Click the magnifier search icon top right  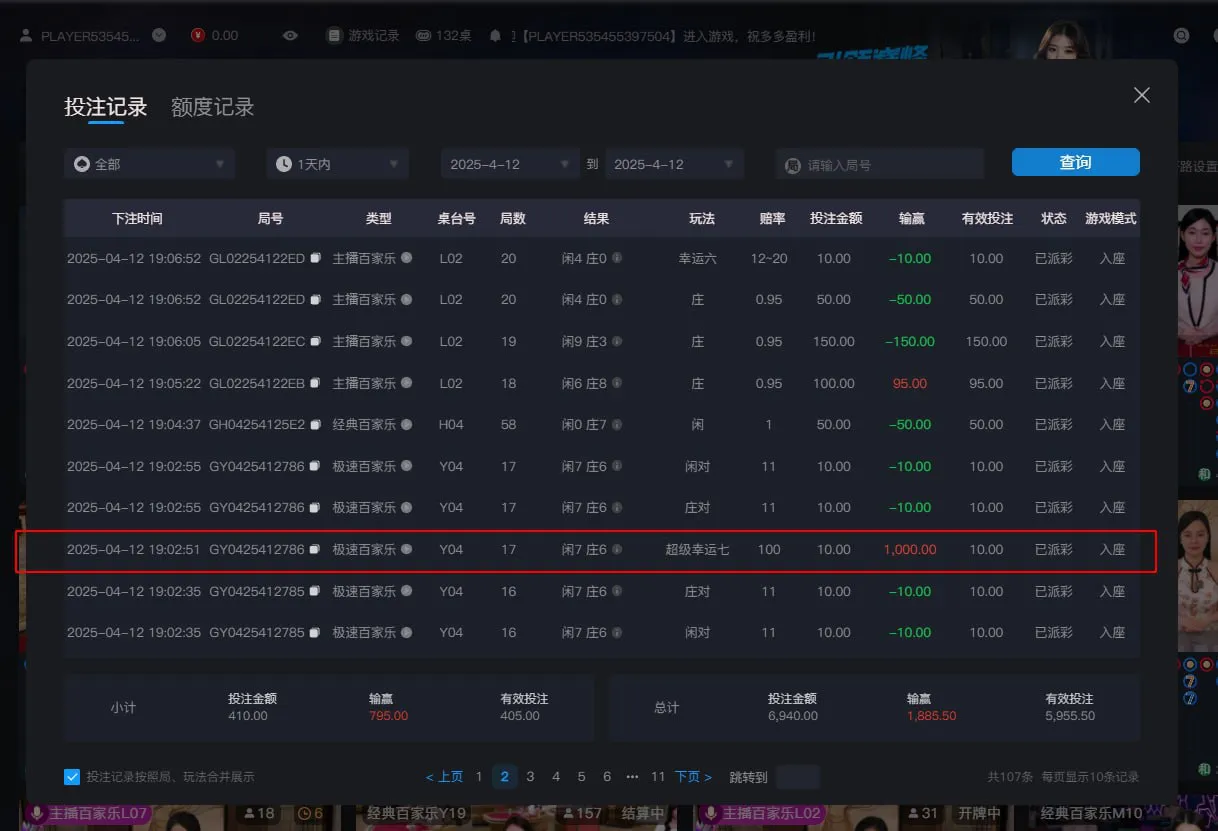point(1182,34)
